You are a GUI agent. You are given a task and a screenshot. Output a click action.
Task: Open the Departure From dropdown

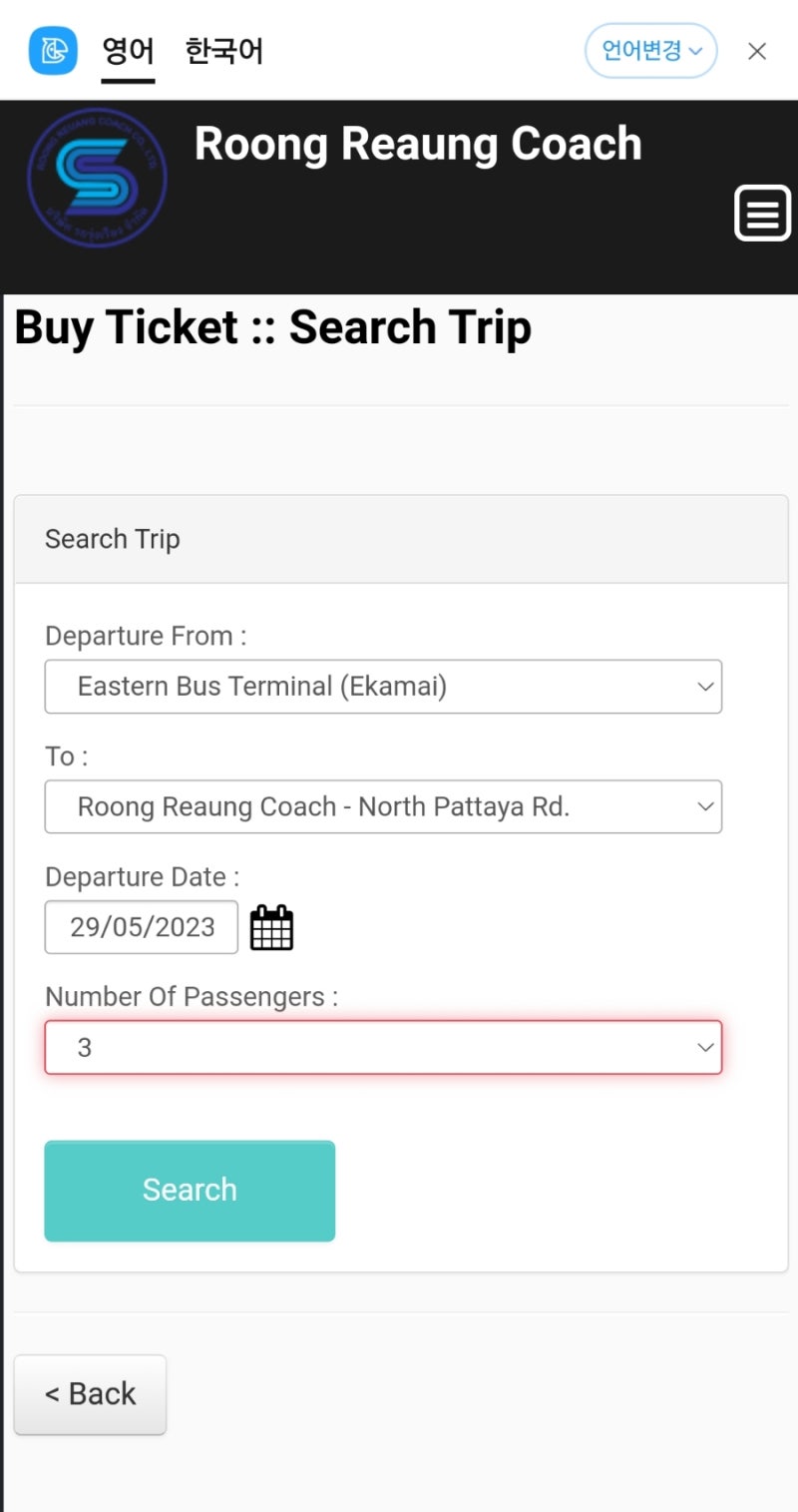(383, 687)
